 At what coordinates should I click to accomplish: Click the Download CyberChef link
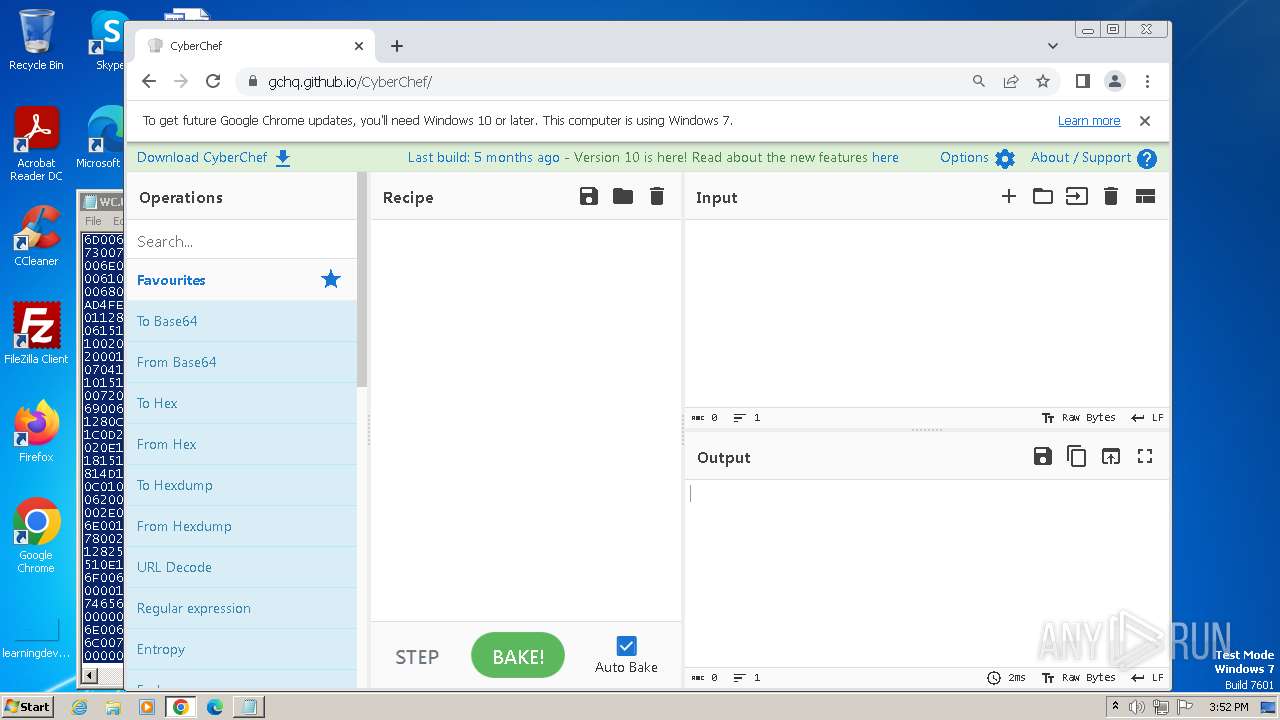coord(202,157)
